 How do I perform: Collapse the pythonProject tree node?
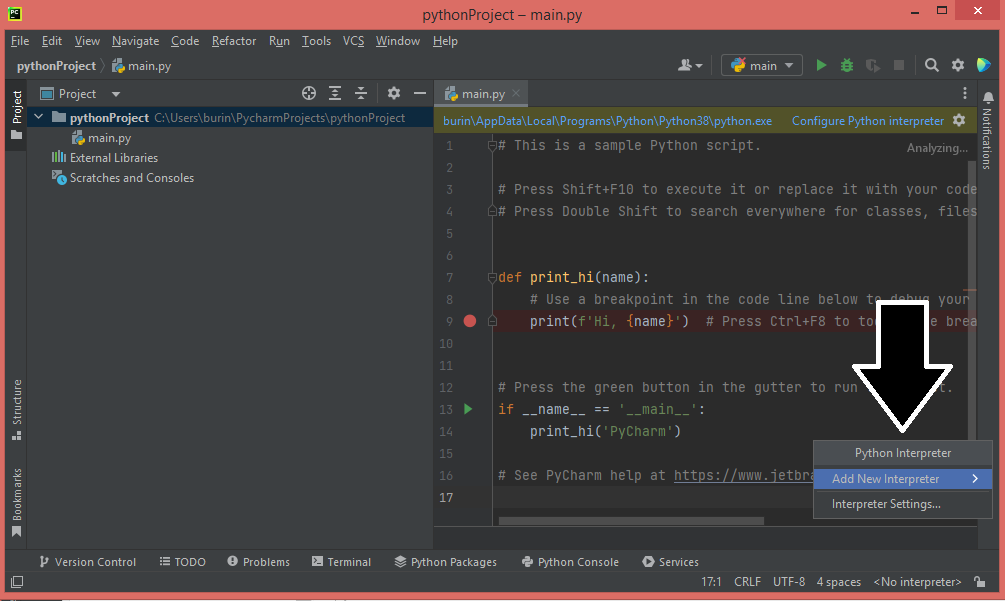coord(38,117)
